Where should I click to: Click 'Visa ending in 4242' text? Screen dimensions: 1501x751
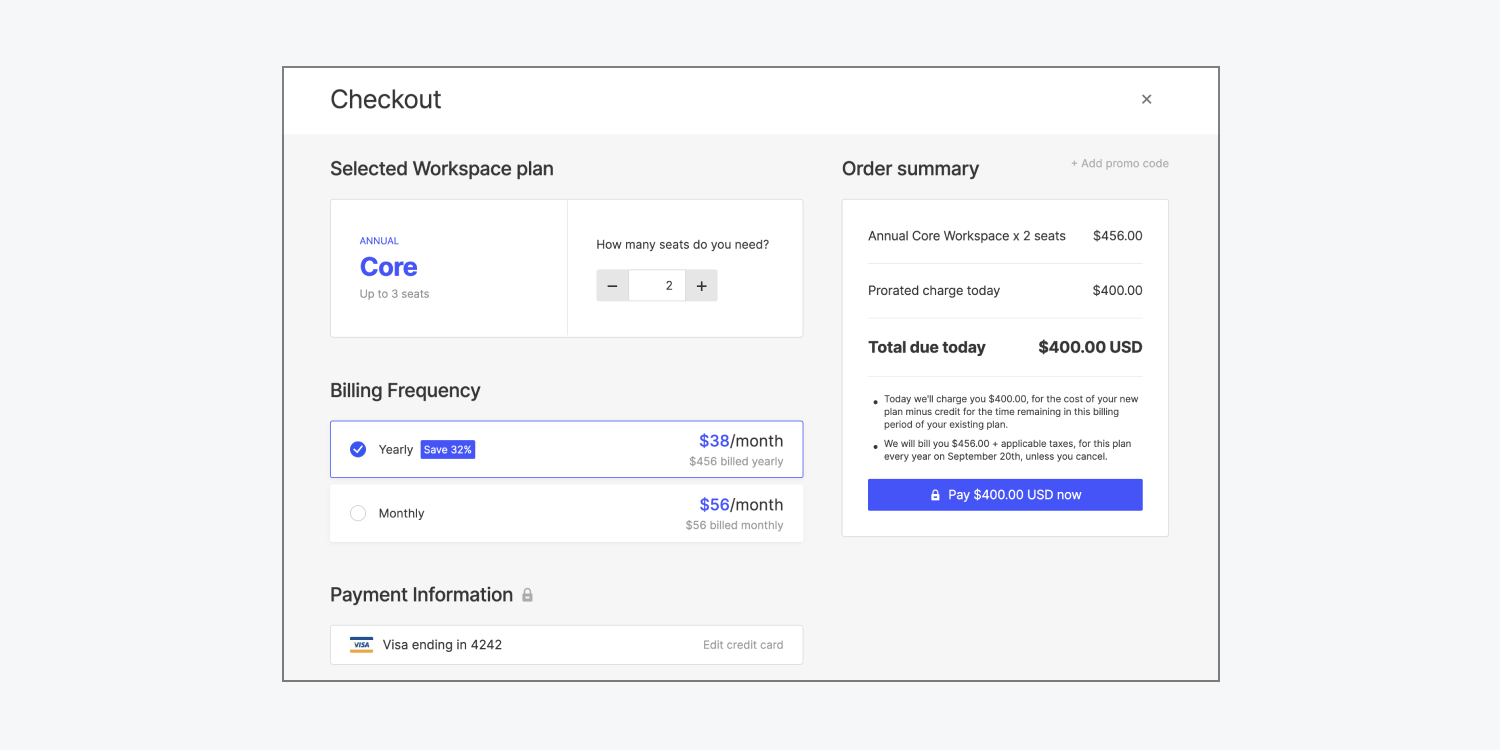tap(442, 645)
